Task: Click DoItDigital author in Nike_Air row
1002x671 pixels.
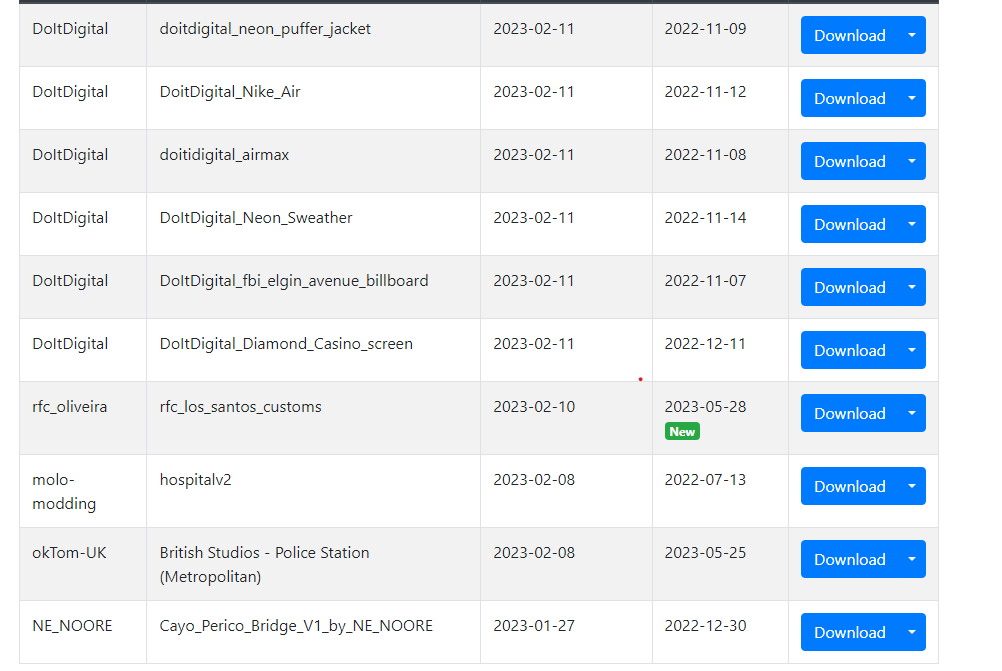Action: tap(70, 92)
